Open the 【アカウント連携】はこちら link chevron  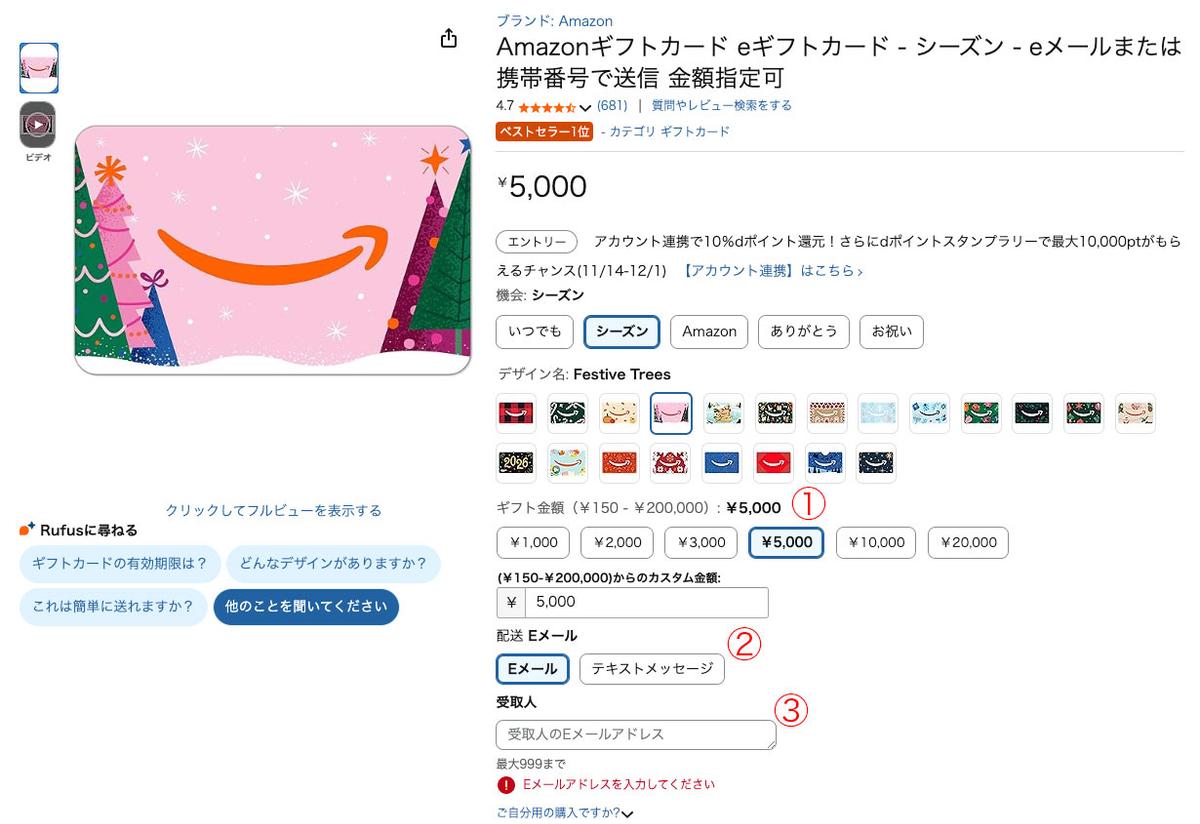860,272
